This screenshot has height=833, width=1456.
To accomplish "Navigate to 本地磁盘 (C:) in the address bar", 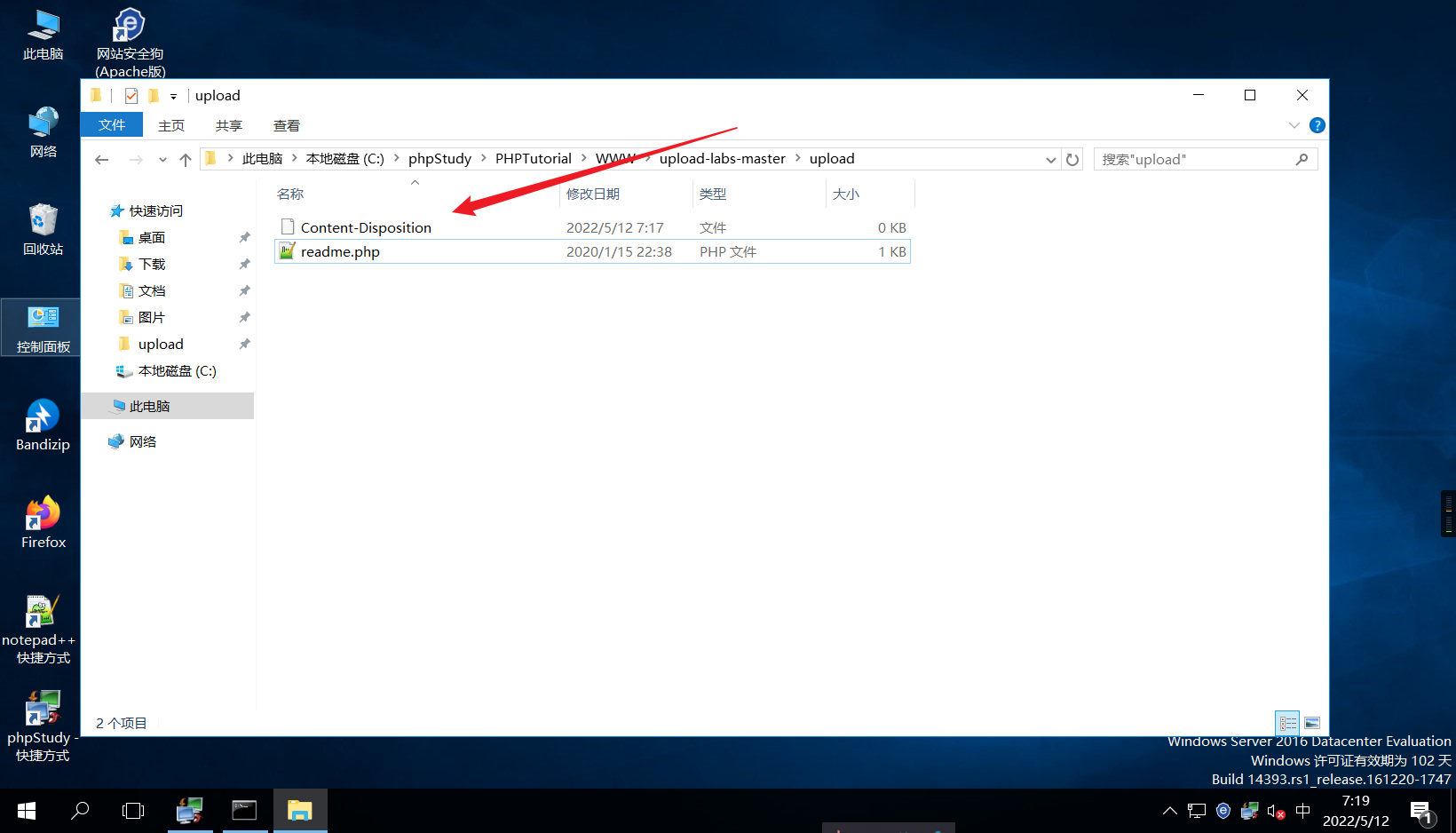I will coord(345,159).
